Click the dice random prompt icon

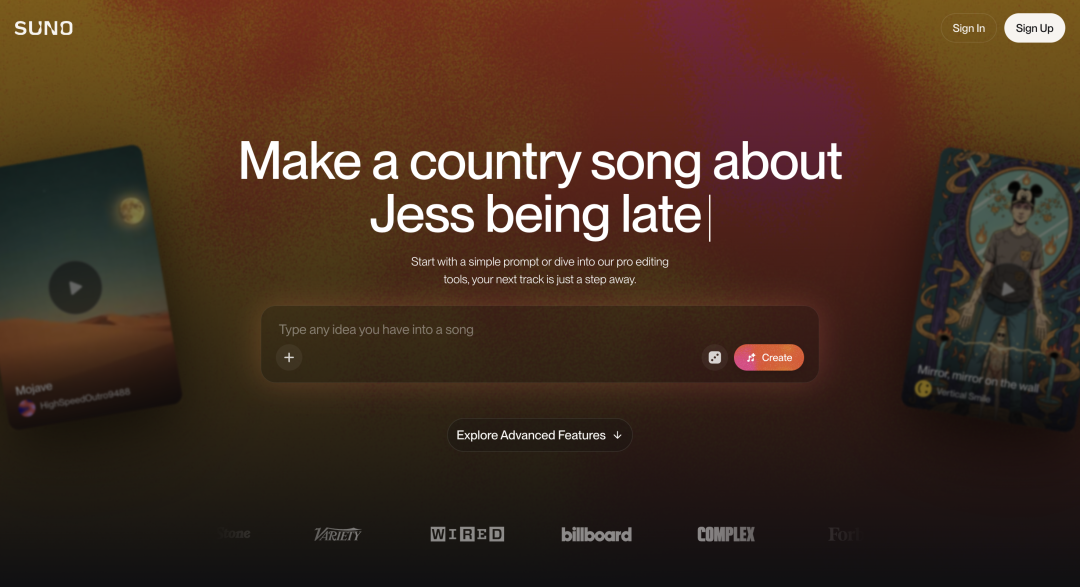(715, 358)
